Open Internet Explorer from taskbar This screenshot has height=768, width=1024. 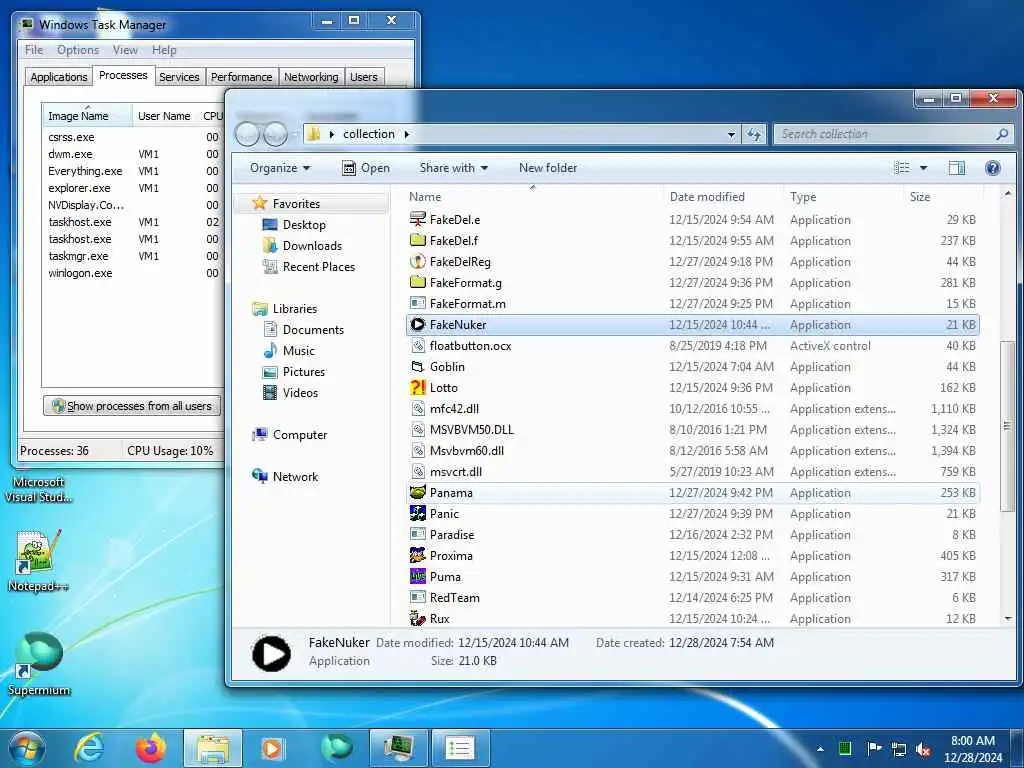click(x=88, y=748)
